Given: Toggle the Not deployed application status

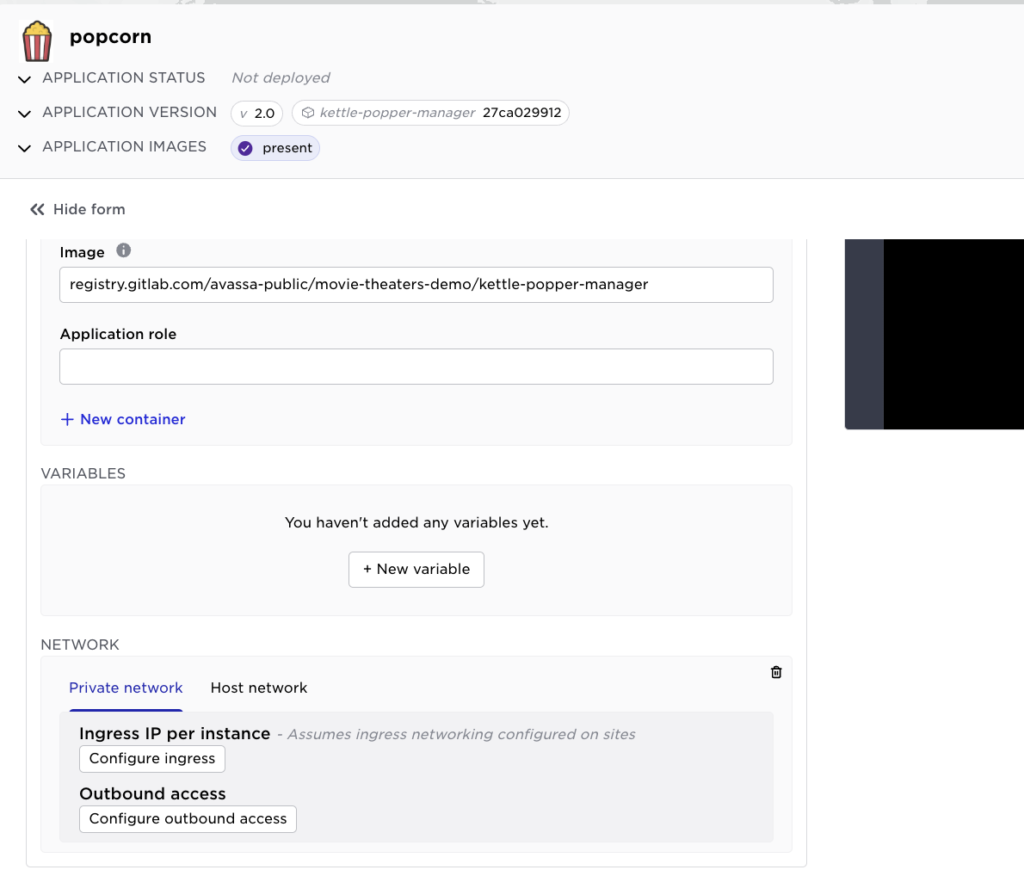Looking at the screenshot, I should tap(280, 77).
